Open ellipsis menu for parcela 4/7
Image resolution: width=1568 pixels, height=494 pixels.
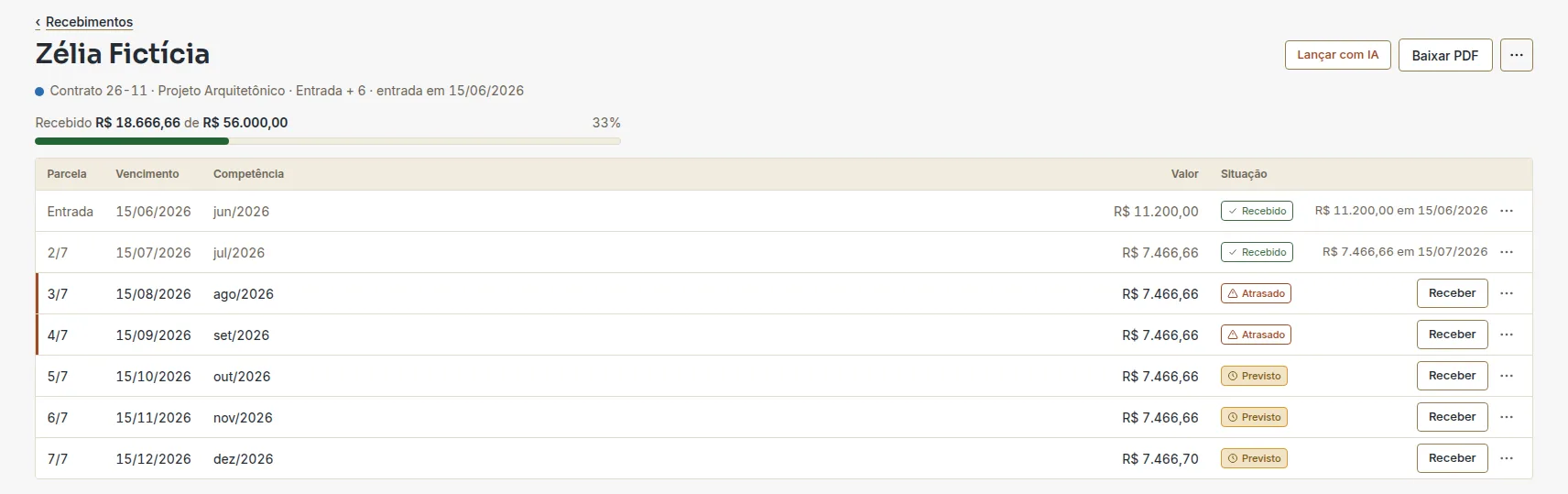point(1507,335)
